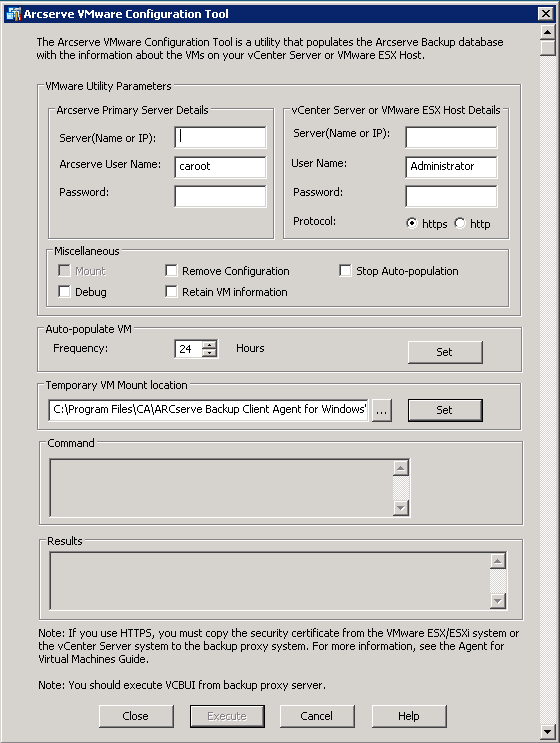Click the main window scrollbar thumb
The height and width of the screenshot is (743, 560).
[548, 48]
